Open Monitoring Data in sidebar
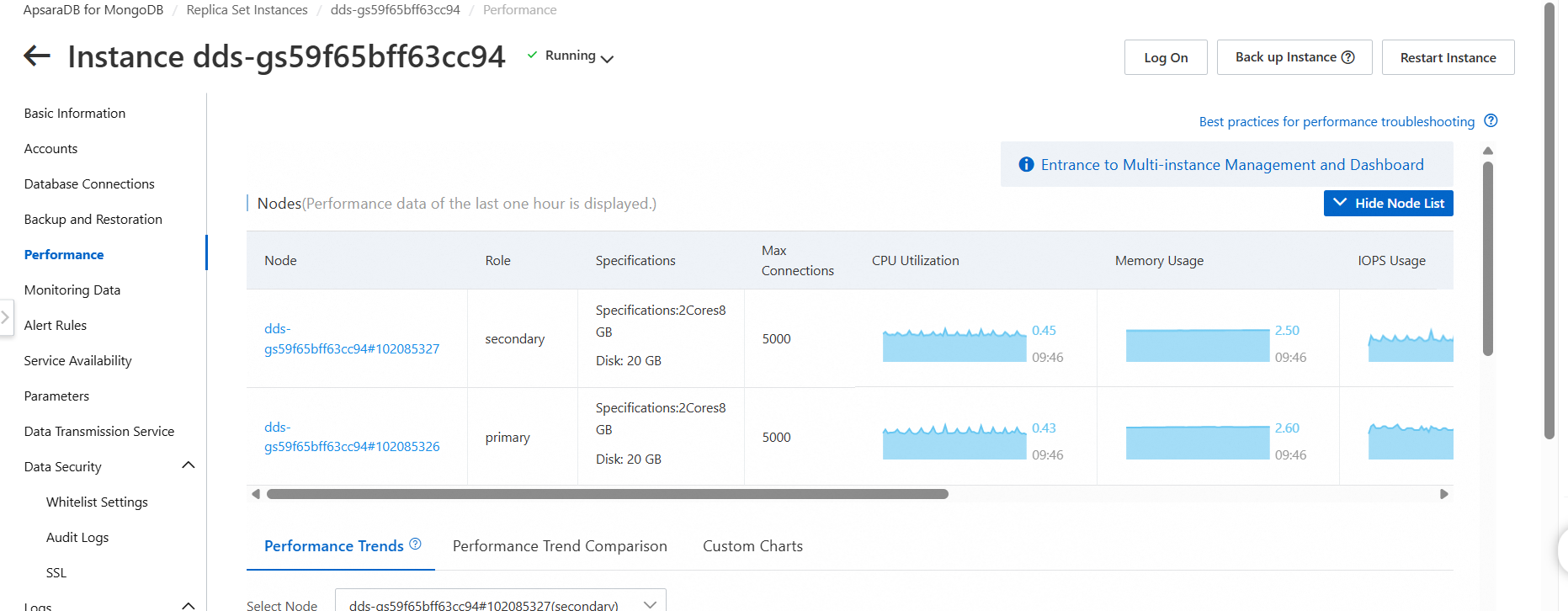Image resolution: width=1568 pixels, height=611 pixels. click(72, 290)
